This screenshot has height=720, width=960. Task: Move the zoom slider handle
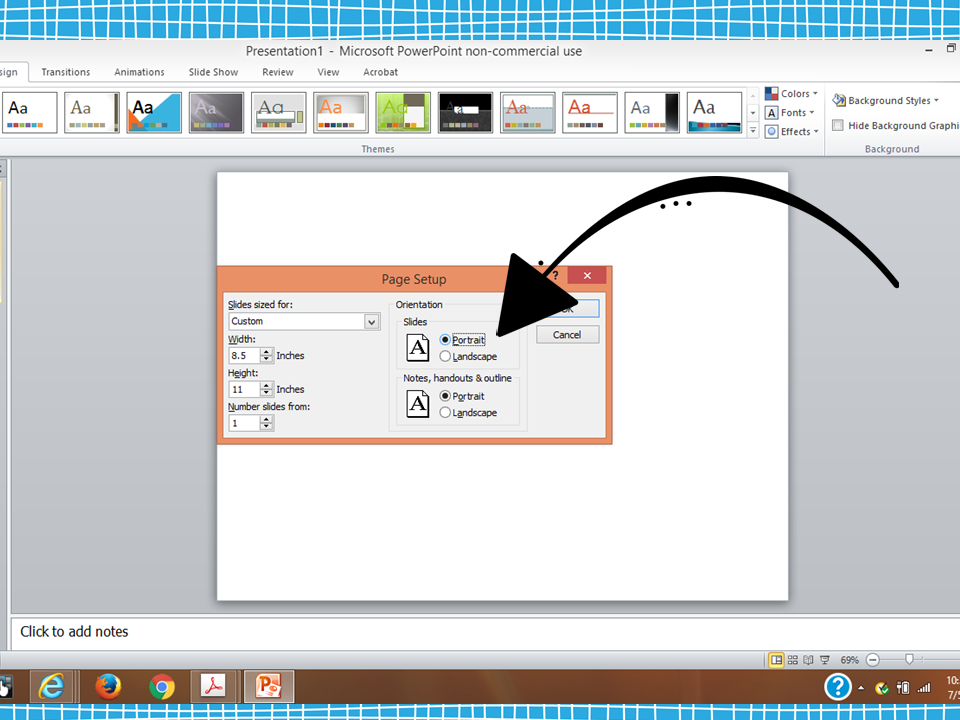[909, 659]
